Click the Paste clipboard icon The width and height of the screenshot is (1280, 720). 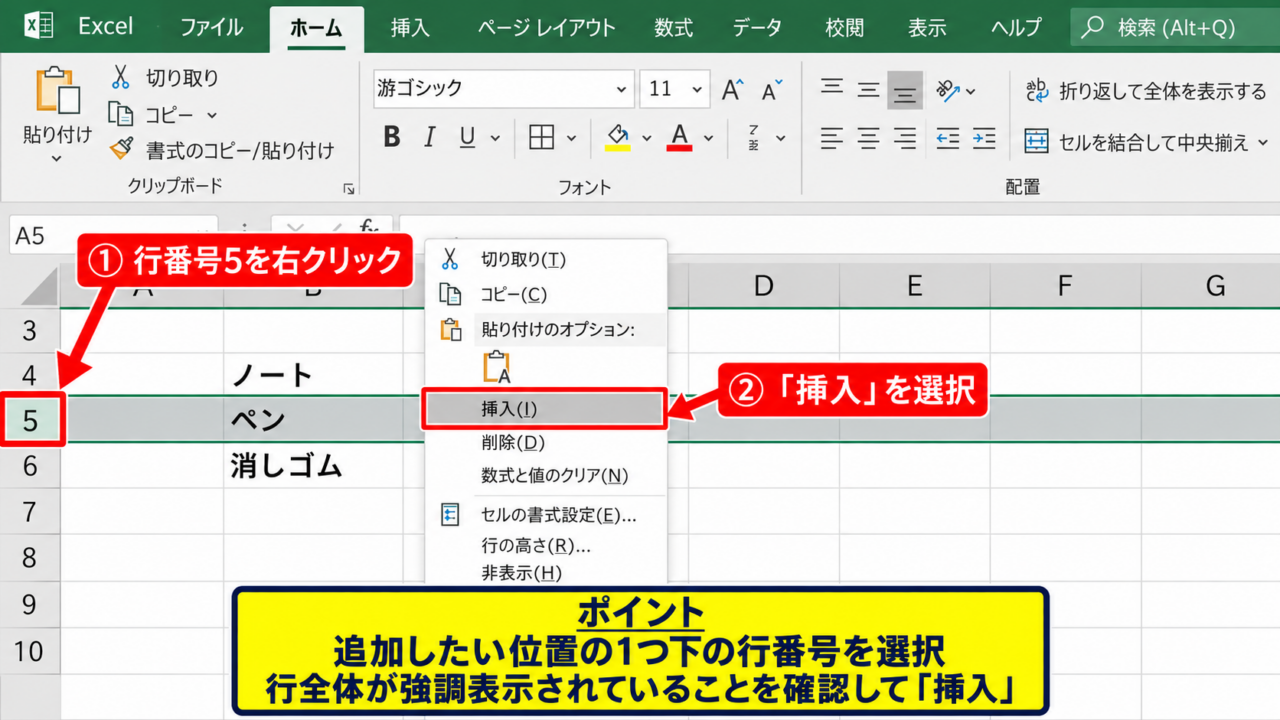click(57, 92)
